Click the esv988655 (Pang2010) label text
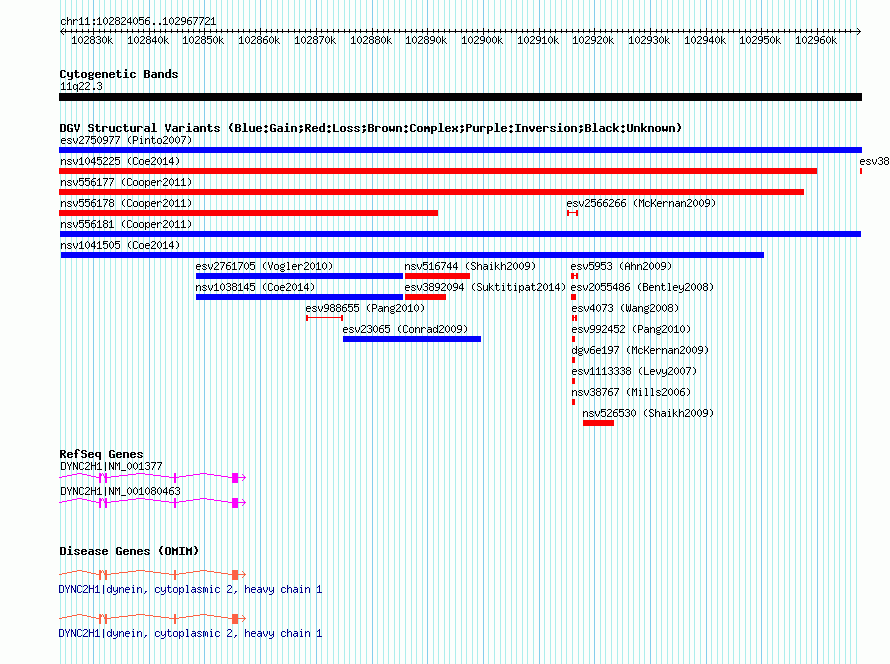This screenshot has width=890, height=664. click(x=365, y=308)
